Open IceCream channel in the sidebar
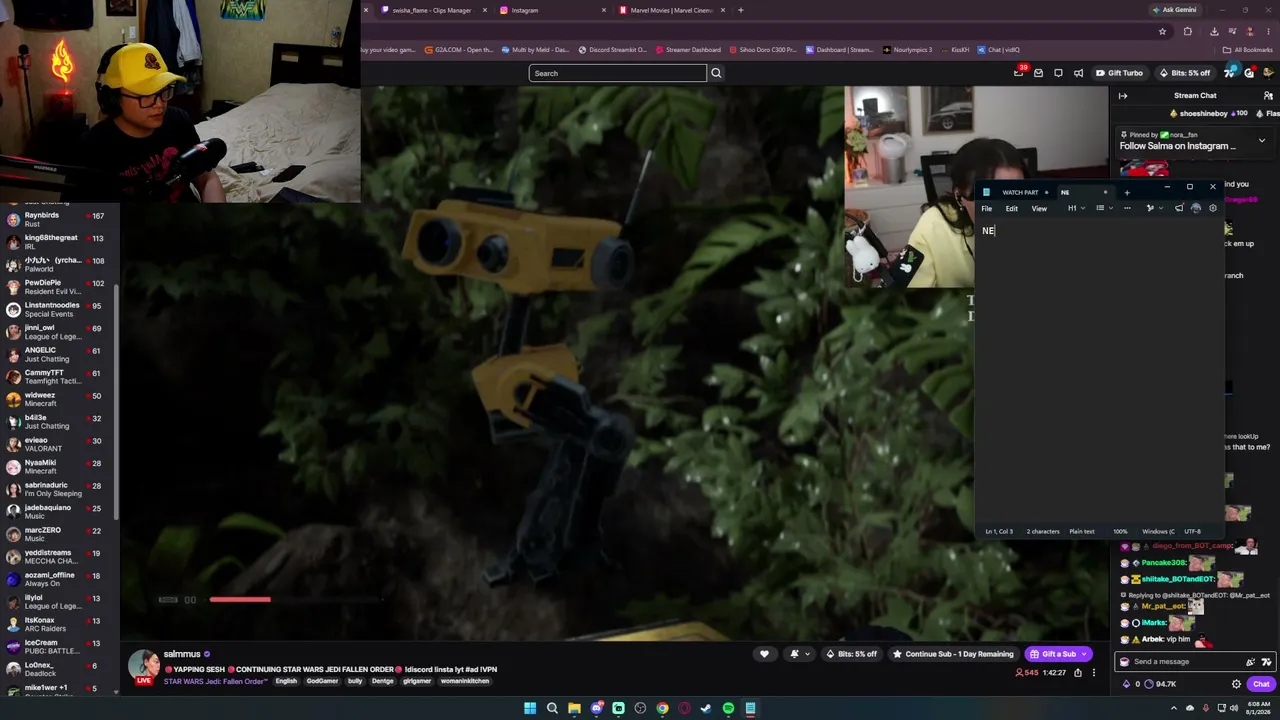This screenshot has width=1280, height=720. (60, 647)
